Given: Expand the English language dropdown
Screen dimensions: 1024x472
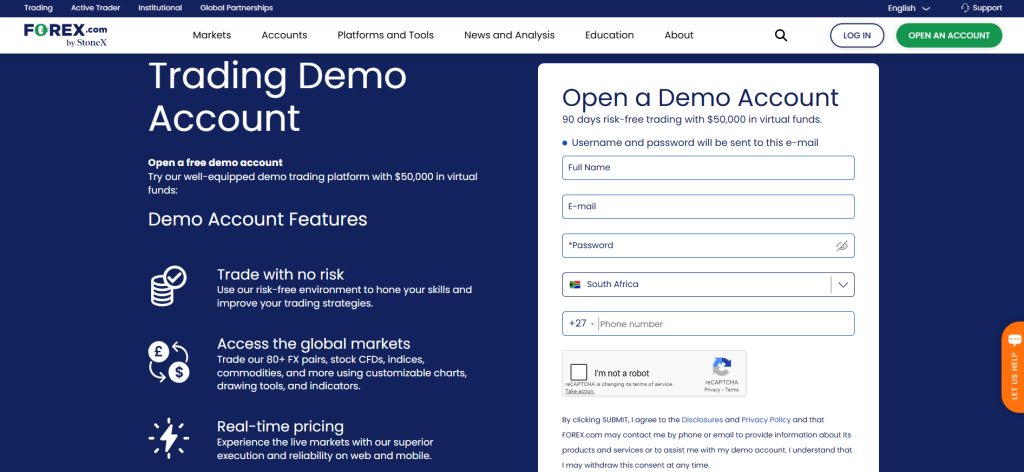Looking at the screenshot, I should click(908, 8).
